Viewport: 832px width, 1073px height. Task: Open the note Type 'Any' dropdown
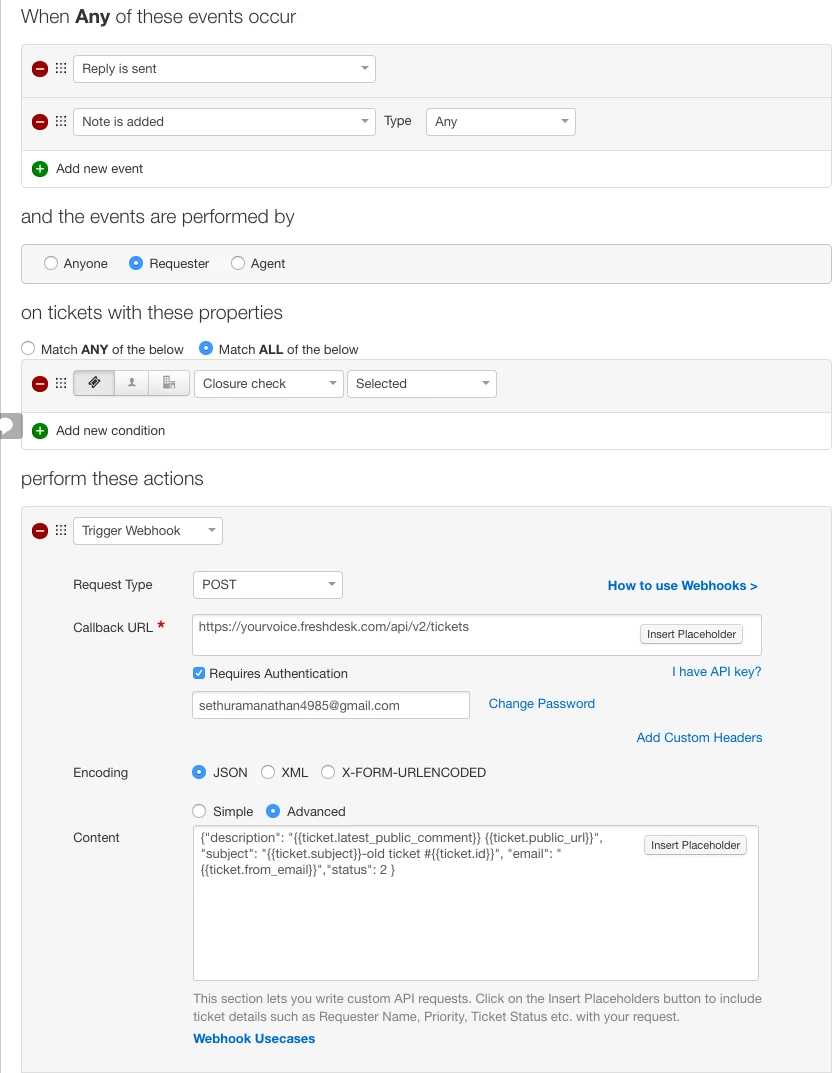pos(501,122)
